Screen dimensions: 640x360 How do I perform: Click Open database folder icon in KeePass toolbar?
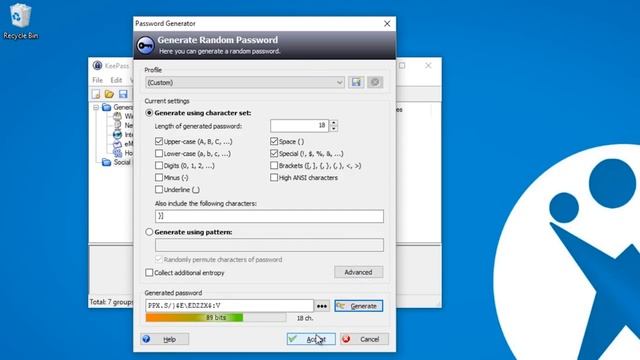(x=109, y=94)
